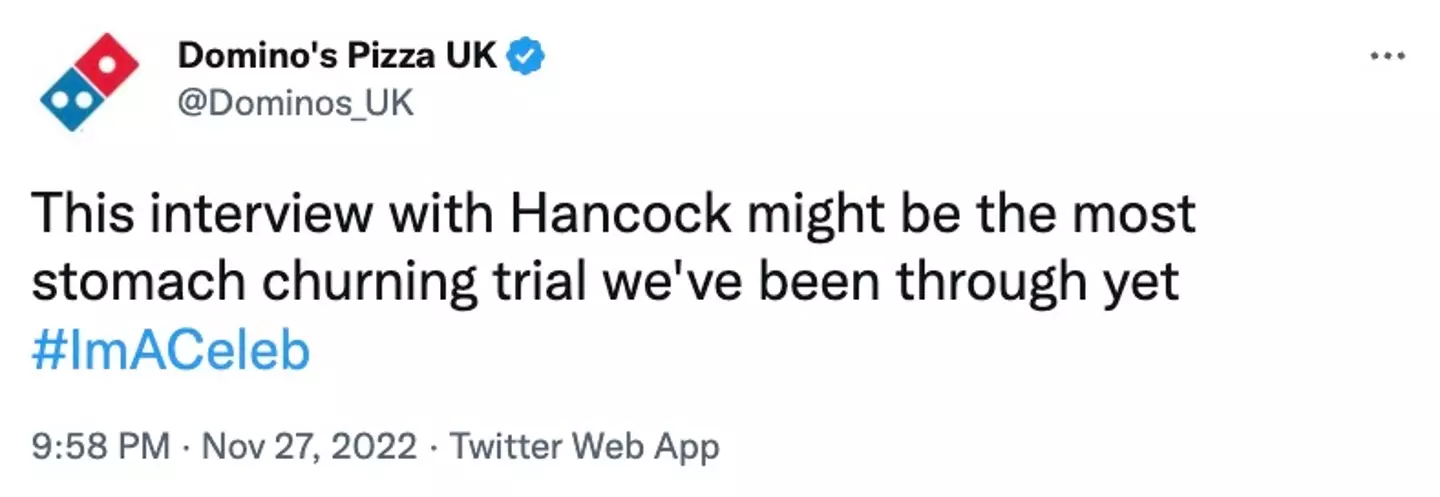Click the word through in the tweet
1440x497 pixels.
pos(989,285)
